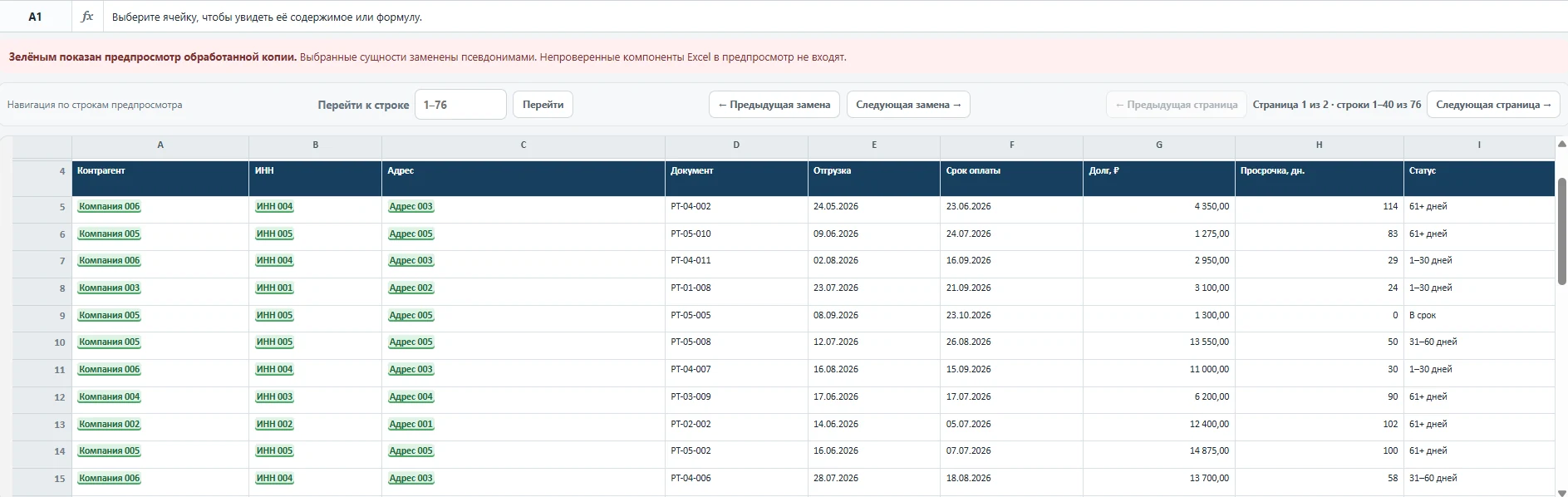Select the 'Адрес 002' cell
This screenshot has width=1568, height=497.
(411, 288)
